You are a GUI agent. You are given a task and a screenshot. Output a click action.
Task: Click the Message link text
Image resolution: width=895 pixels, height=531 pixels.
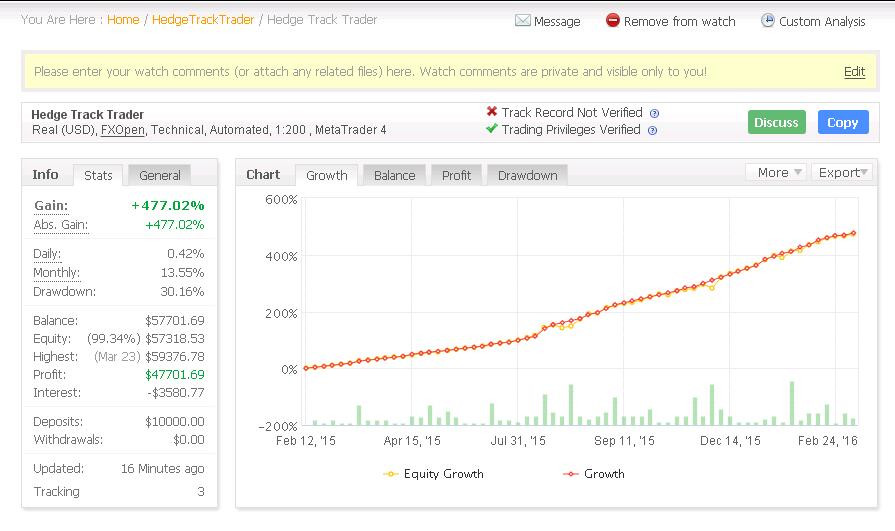557,22
